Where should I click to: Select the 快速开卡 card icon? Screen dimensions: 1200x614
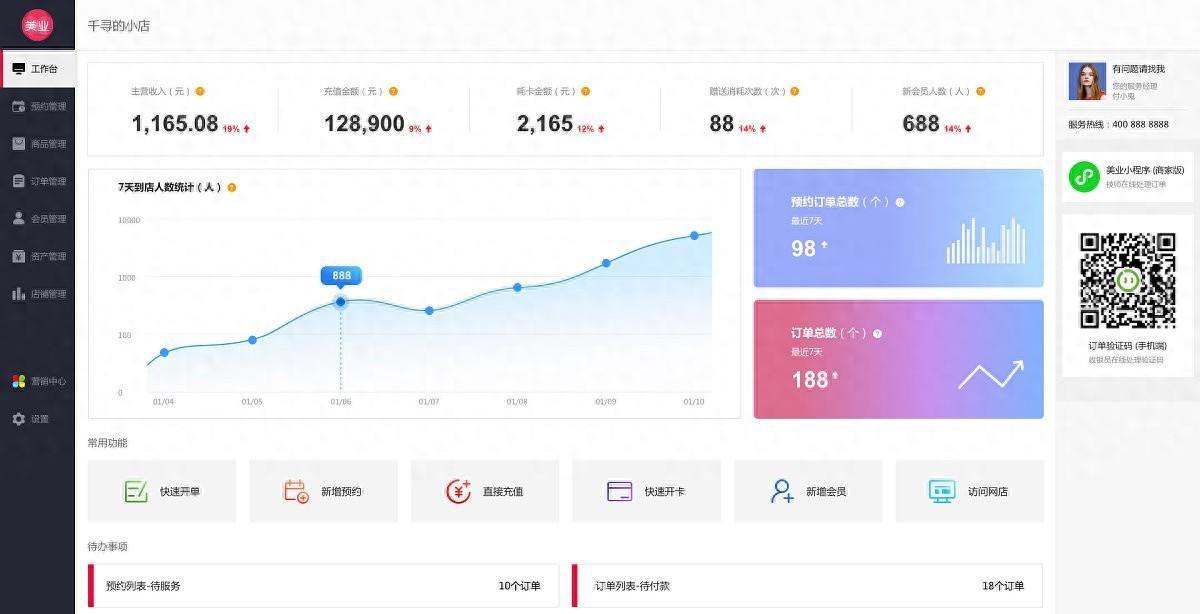tap(619, 491)
